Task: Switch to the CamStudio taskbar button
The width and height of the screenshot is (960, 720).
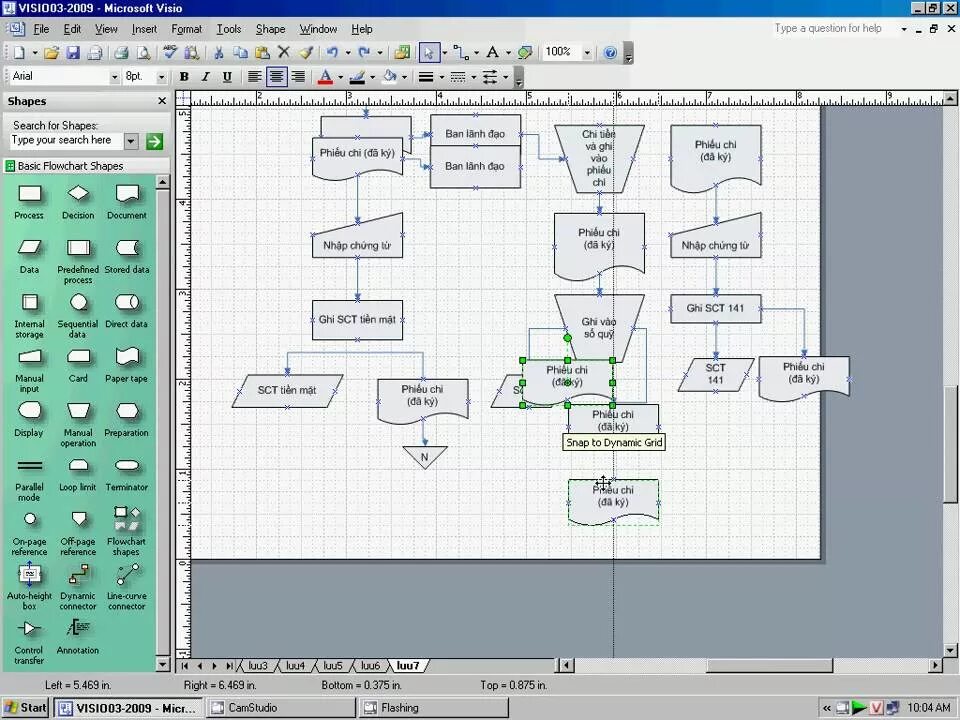Action: [280, 708]
